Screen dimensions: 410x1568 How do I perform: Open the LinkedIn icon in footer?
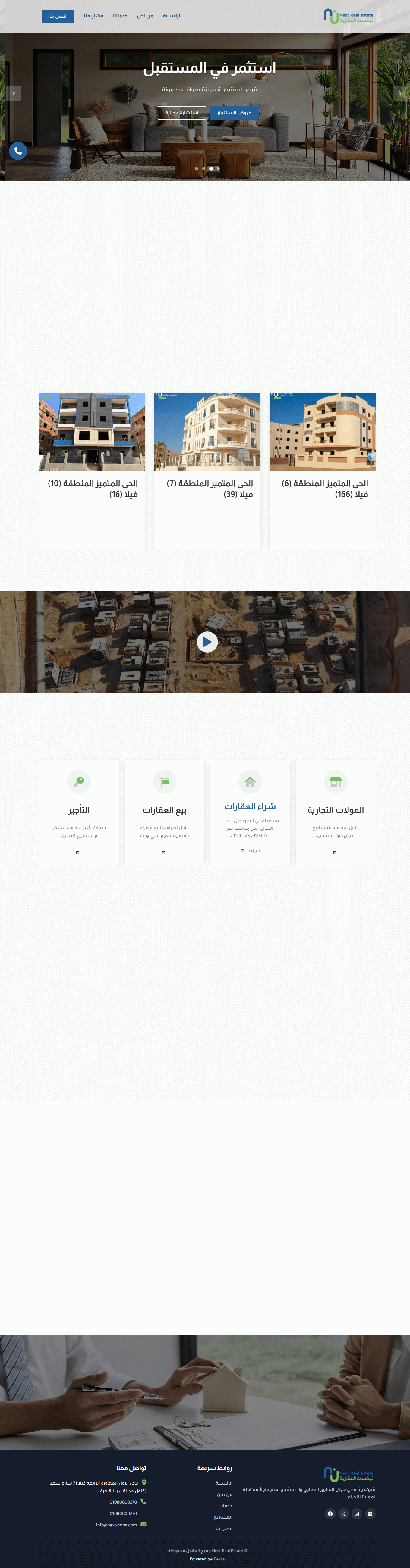click(370, 1513)
